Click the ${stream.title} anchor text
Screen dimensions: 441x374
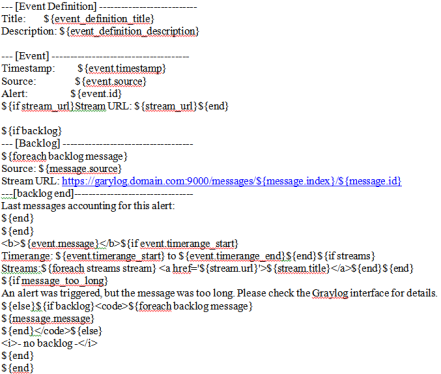[x=302, y=268]
